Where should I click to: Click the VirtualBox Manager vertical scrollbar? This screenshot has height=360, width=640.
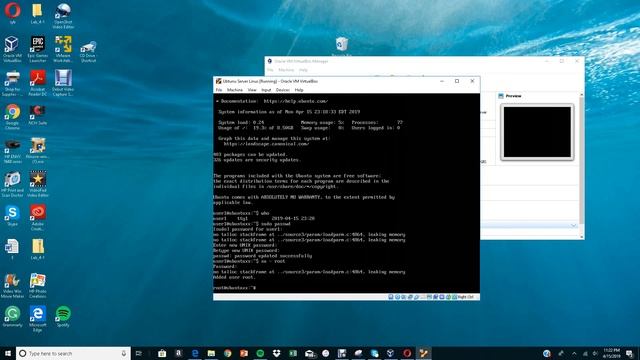582,163
